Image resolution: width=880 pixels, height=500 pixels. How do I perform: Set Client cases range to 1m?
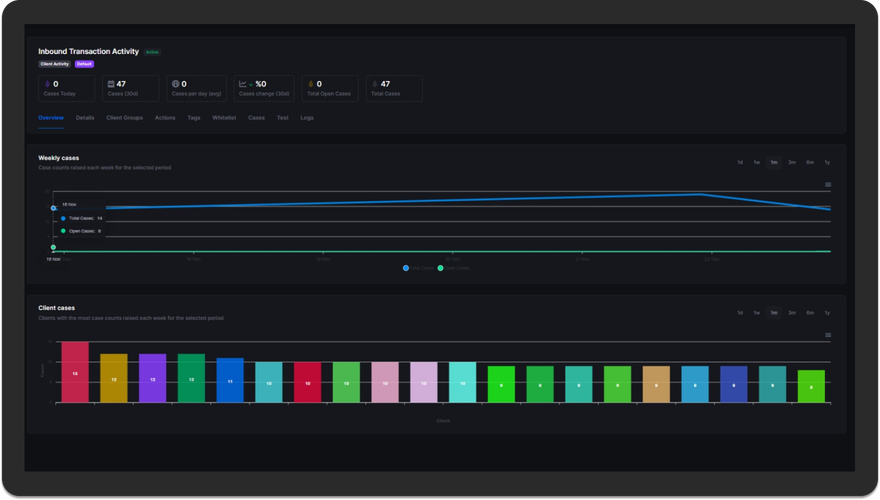774,313
